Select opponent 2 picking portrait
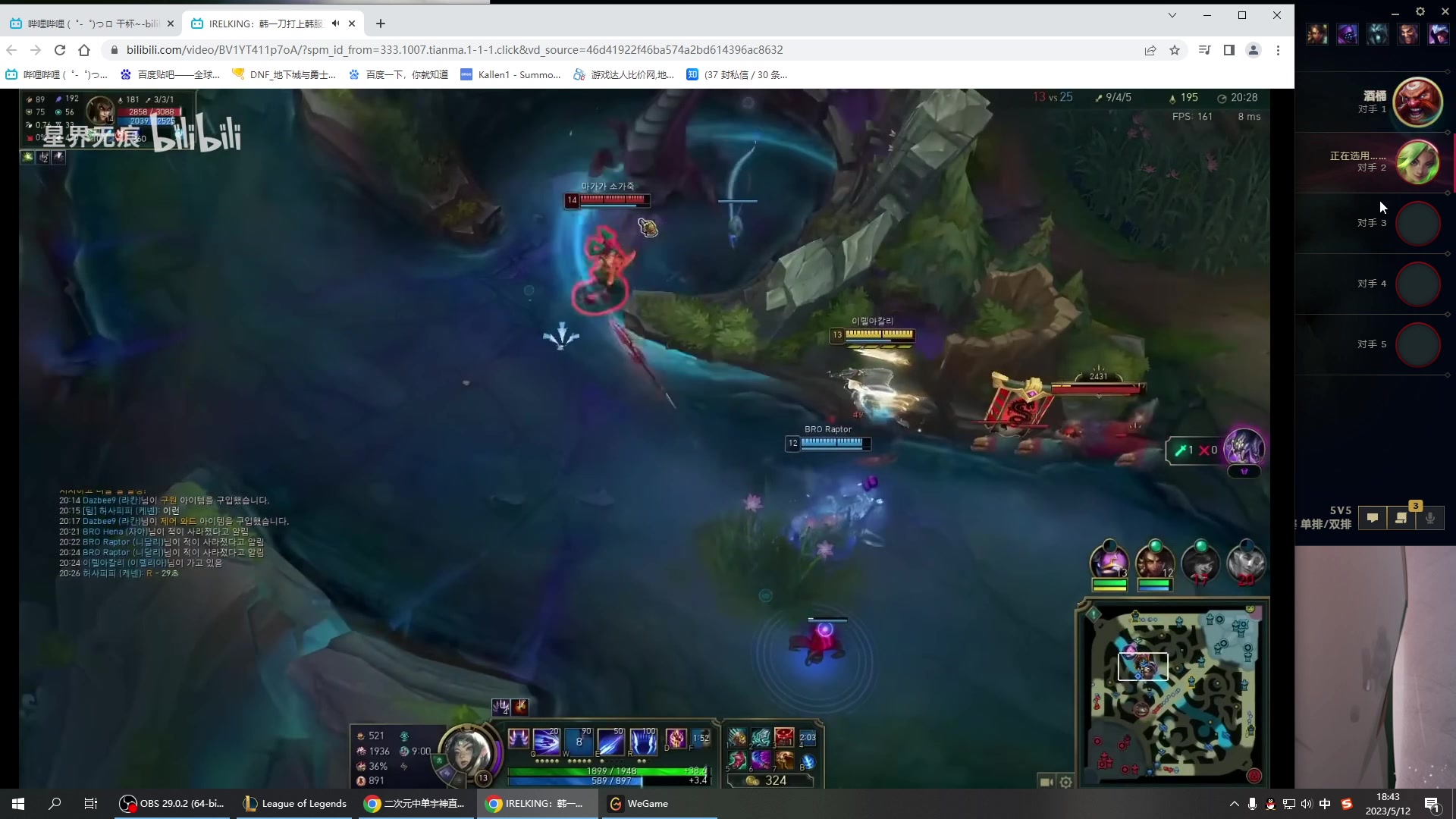This screenshot has height=819, width=1456. tap(1417, 163)
